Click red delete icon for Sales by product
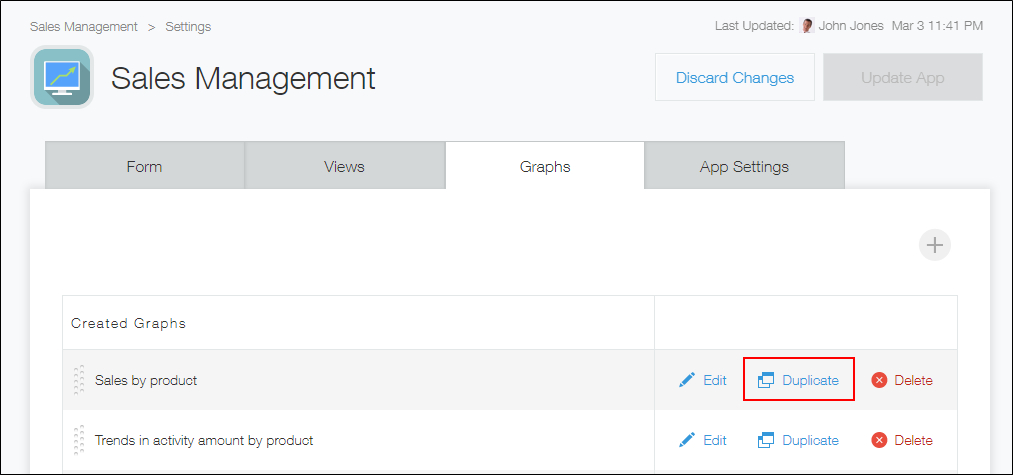 pos(879,380)
